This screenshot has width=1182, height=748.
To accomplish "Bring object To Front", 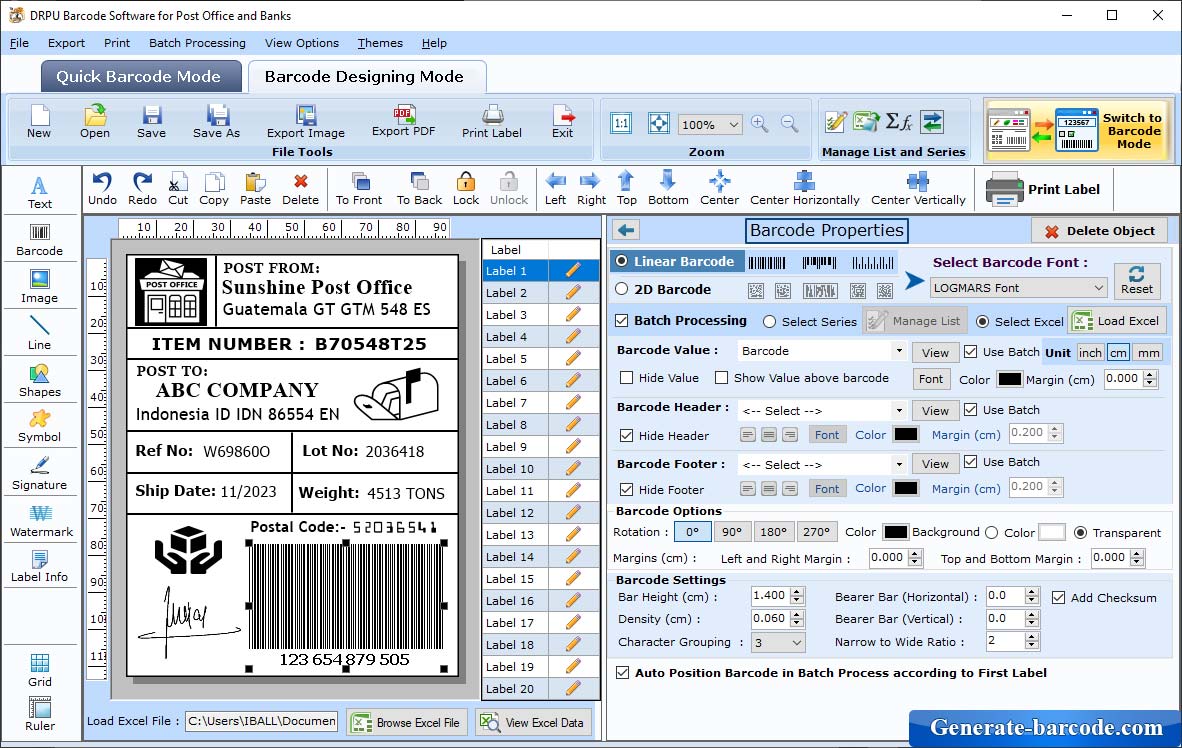I will pos(359,189).
